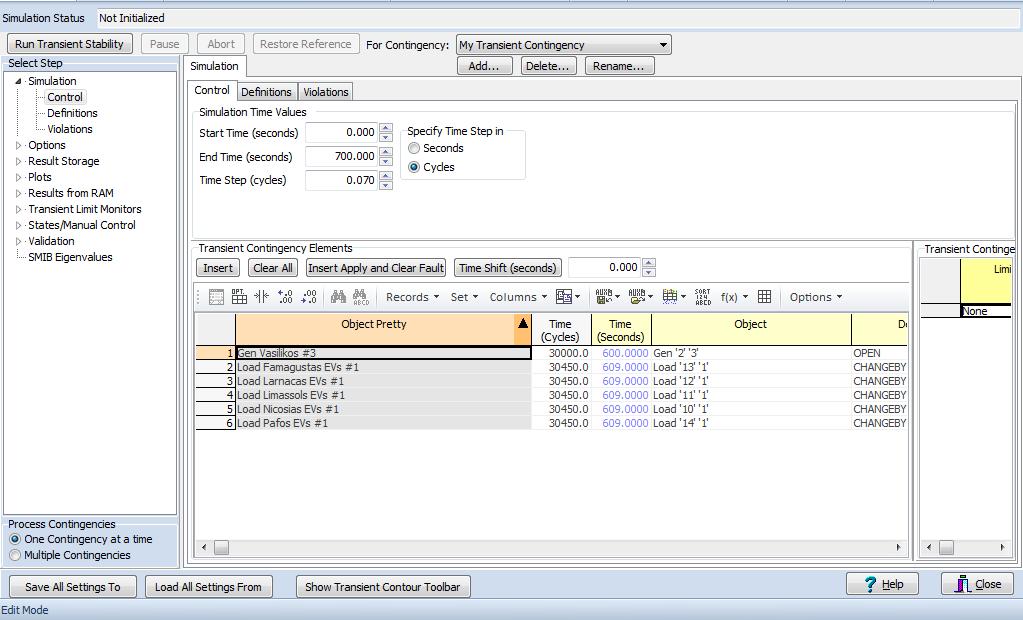Switch to the Control tab

[212, 91]
